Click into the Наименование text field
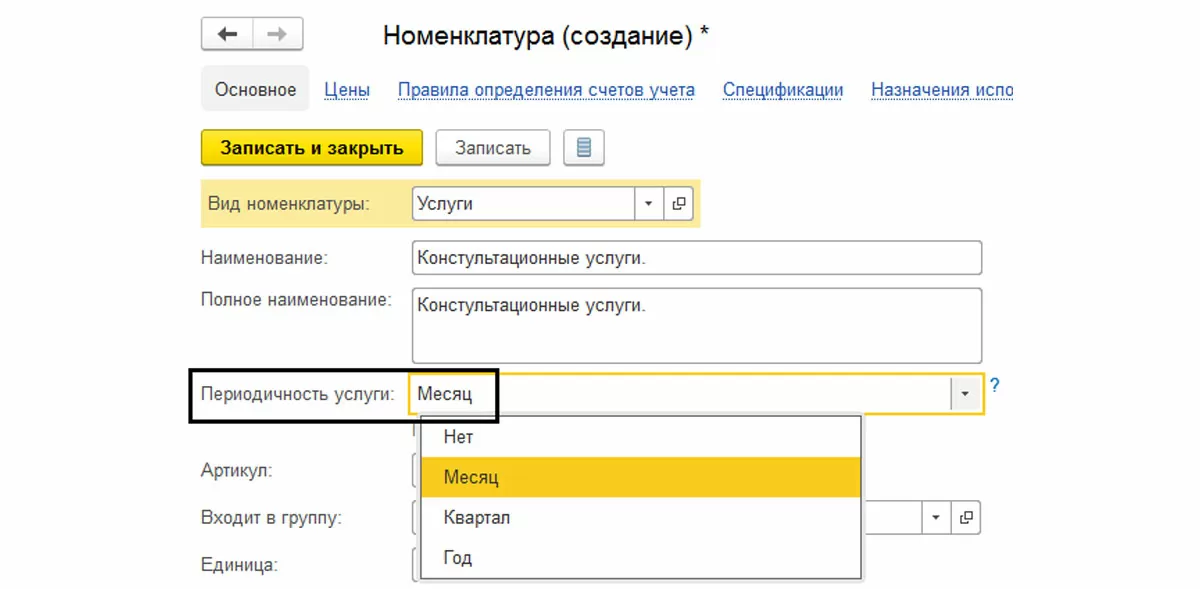The width and height of the screenshot is (1200, 589). [696, 257]
